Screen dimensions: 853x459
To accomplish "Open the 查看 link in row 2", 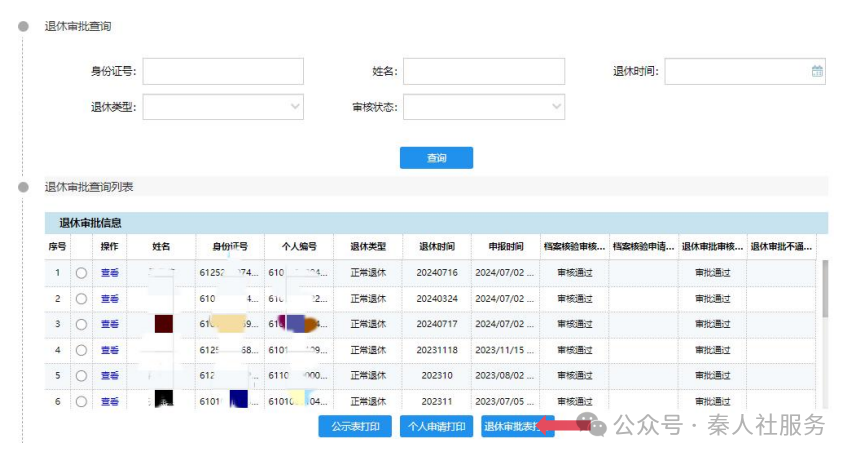I will click(x=109, y=299).
